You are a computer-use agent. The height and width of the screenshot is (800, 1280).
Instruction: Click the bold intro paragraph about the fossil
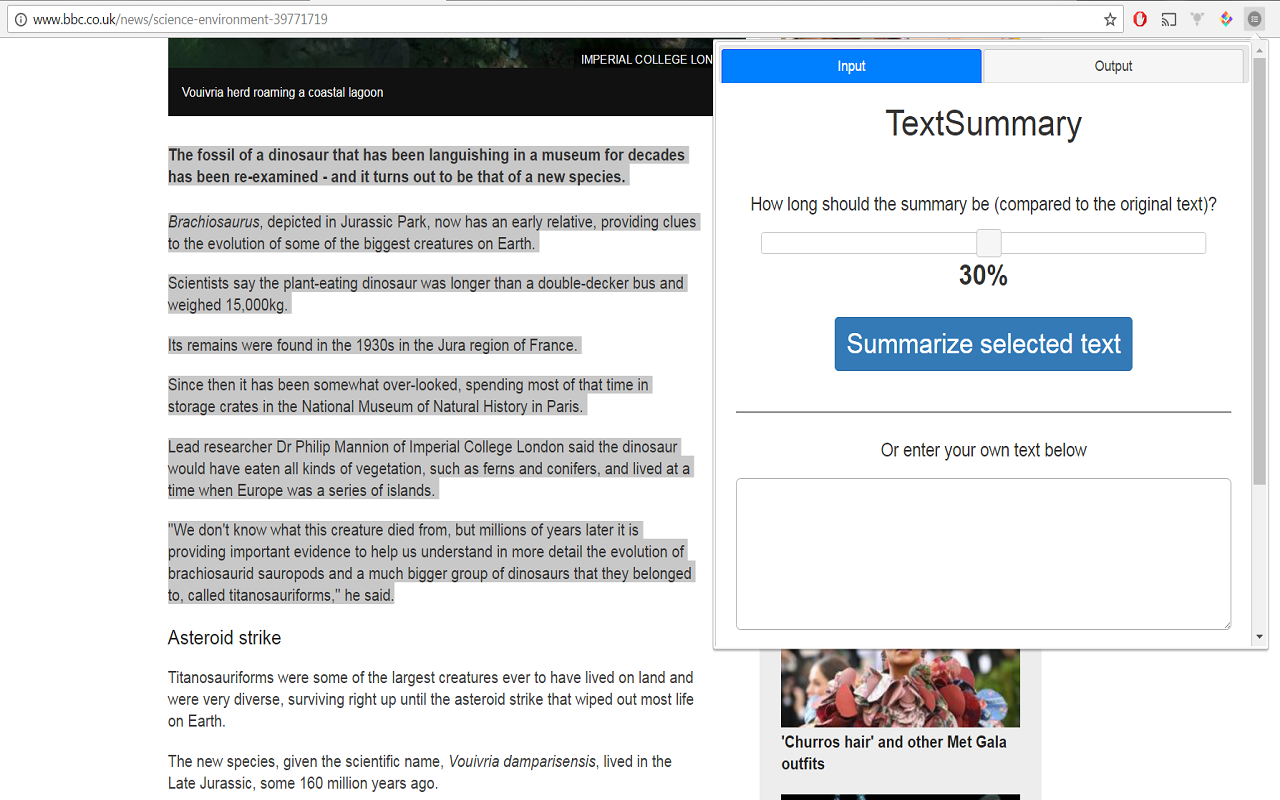(x=427, y=166)
